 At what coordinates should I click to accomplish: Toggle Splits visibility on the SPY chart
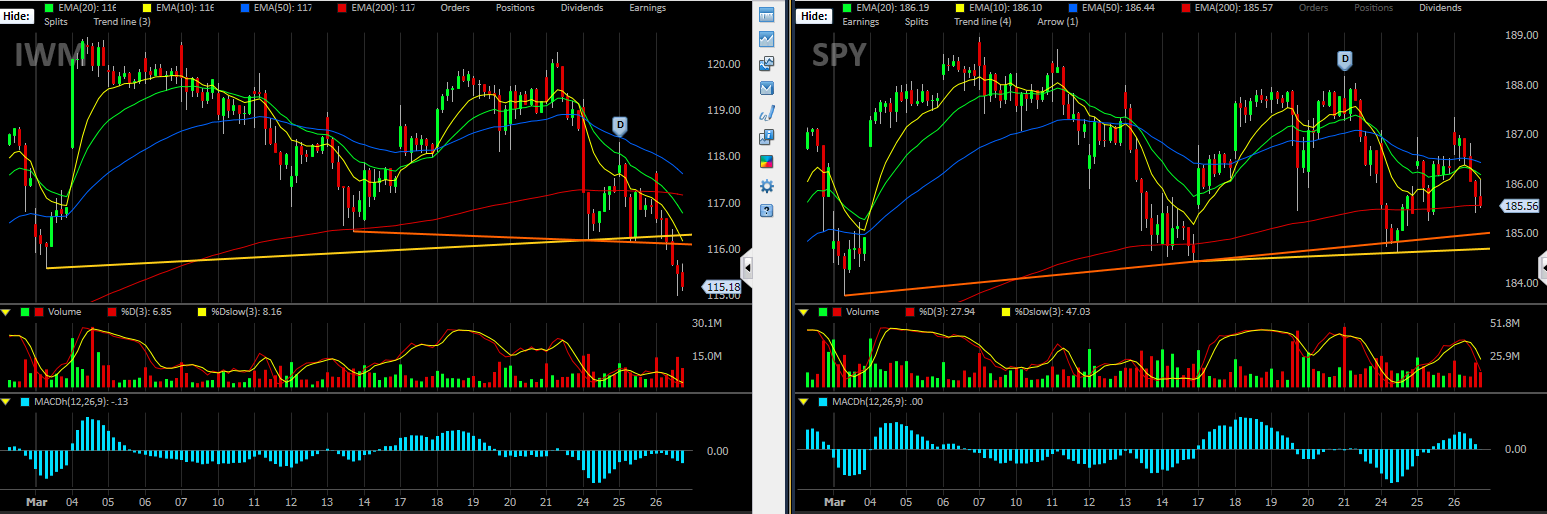point(916,21)
